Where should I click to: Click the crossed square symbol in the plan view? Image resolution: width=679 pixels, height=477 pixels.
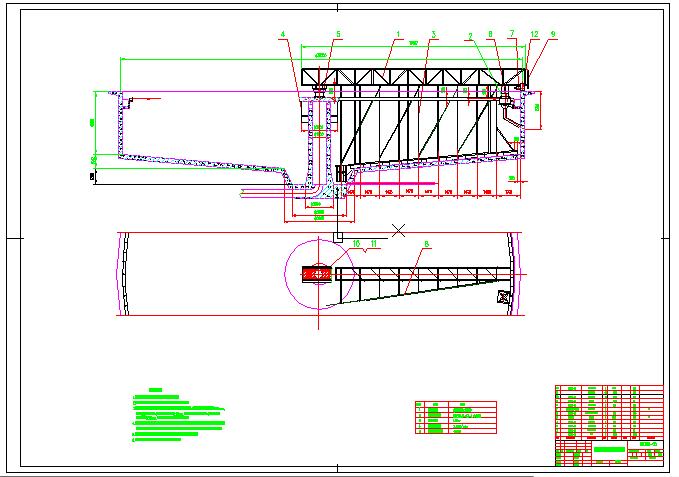[x=503, y=297]
